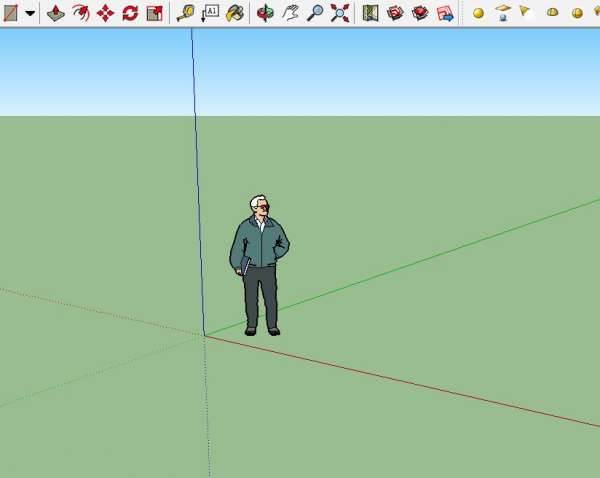Select the Zoom magnifier tool
The width and height of the screenshot is (600, 478).
[x=315, y=13]
